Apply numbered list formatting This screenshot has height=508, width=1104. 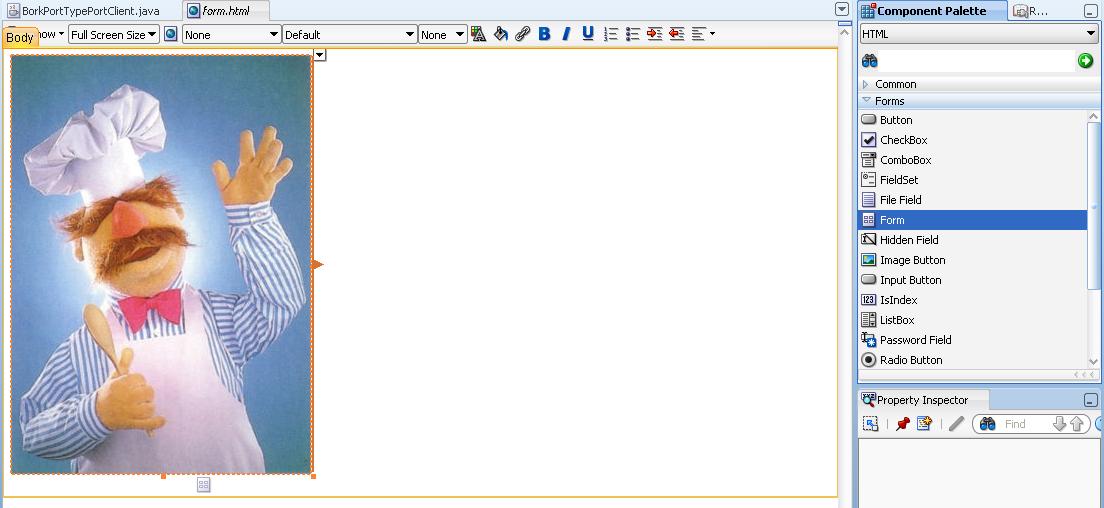click(x=611, y=34)
